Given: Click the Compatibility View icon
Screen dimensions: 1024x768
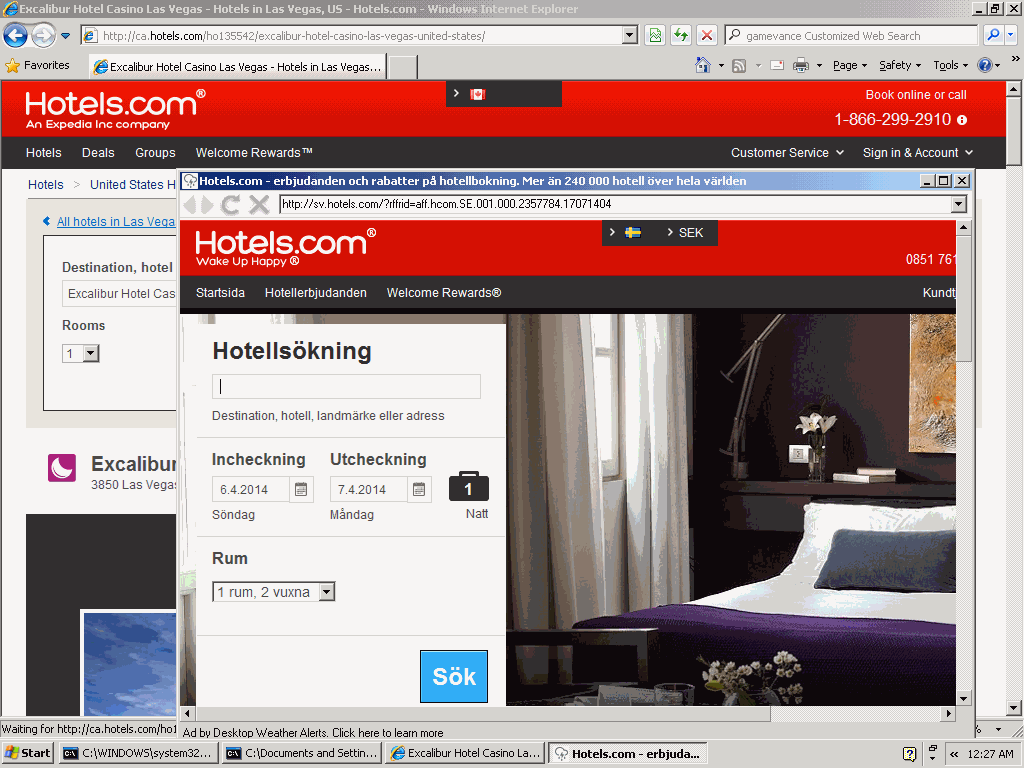Looking at the screenshot, I should click(655, 35).
